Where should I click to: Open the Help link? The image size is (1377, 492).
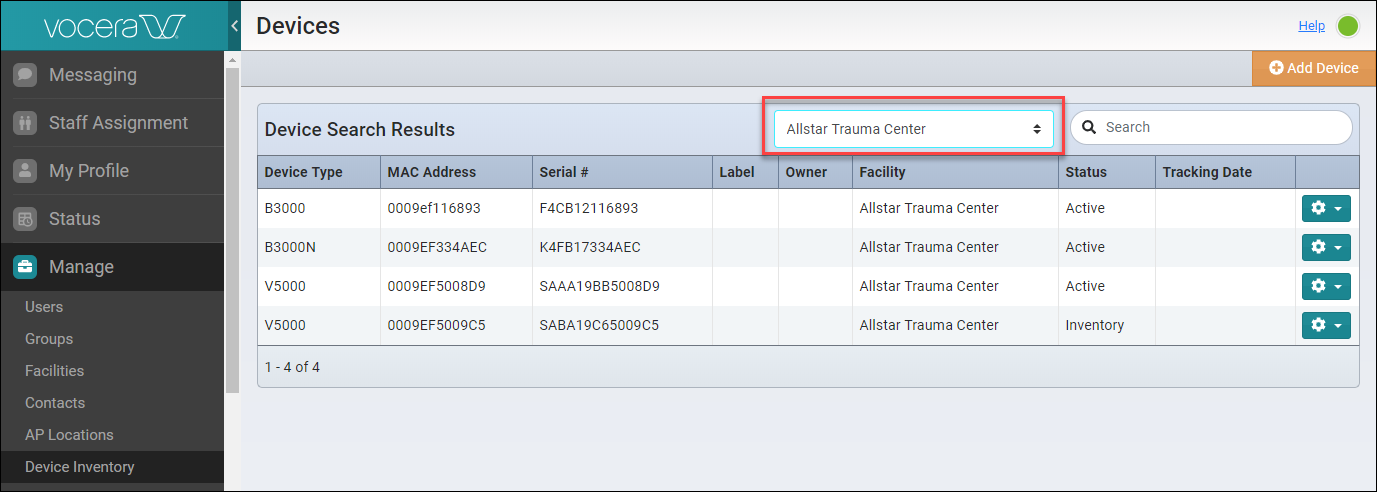pos(1311,26)
